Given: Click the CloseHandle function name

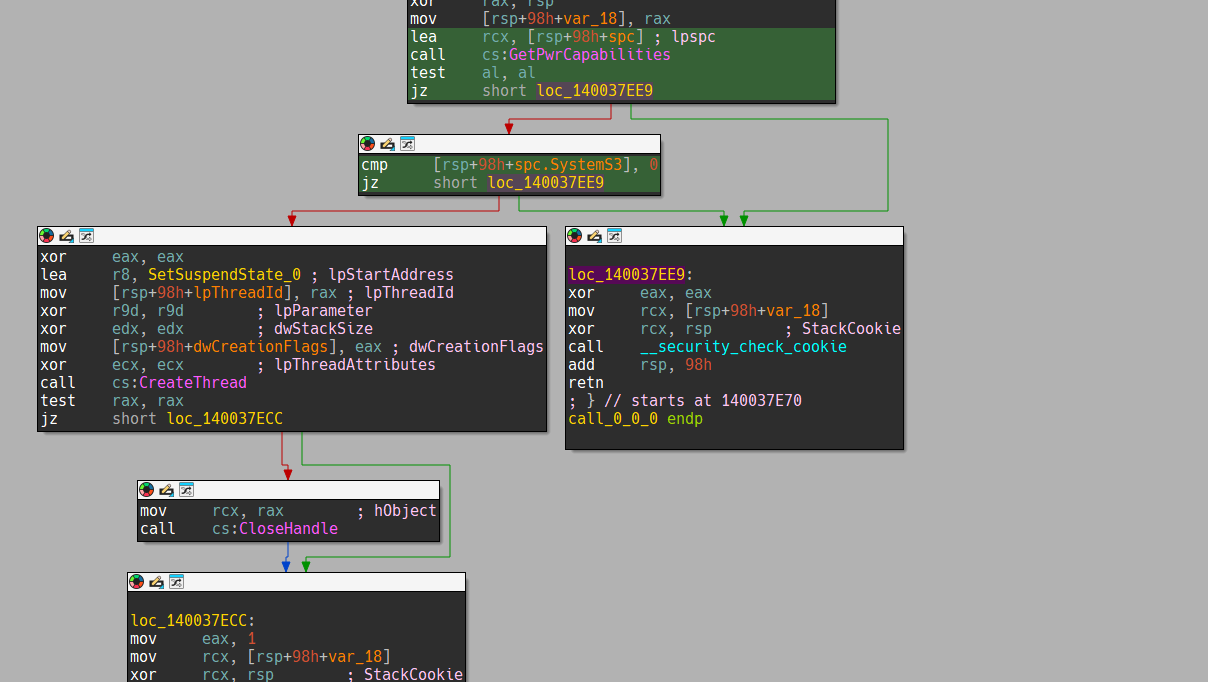Looking at the screenshot, I should (x=288, y=529).
